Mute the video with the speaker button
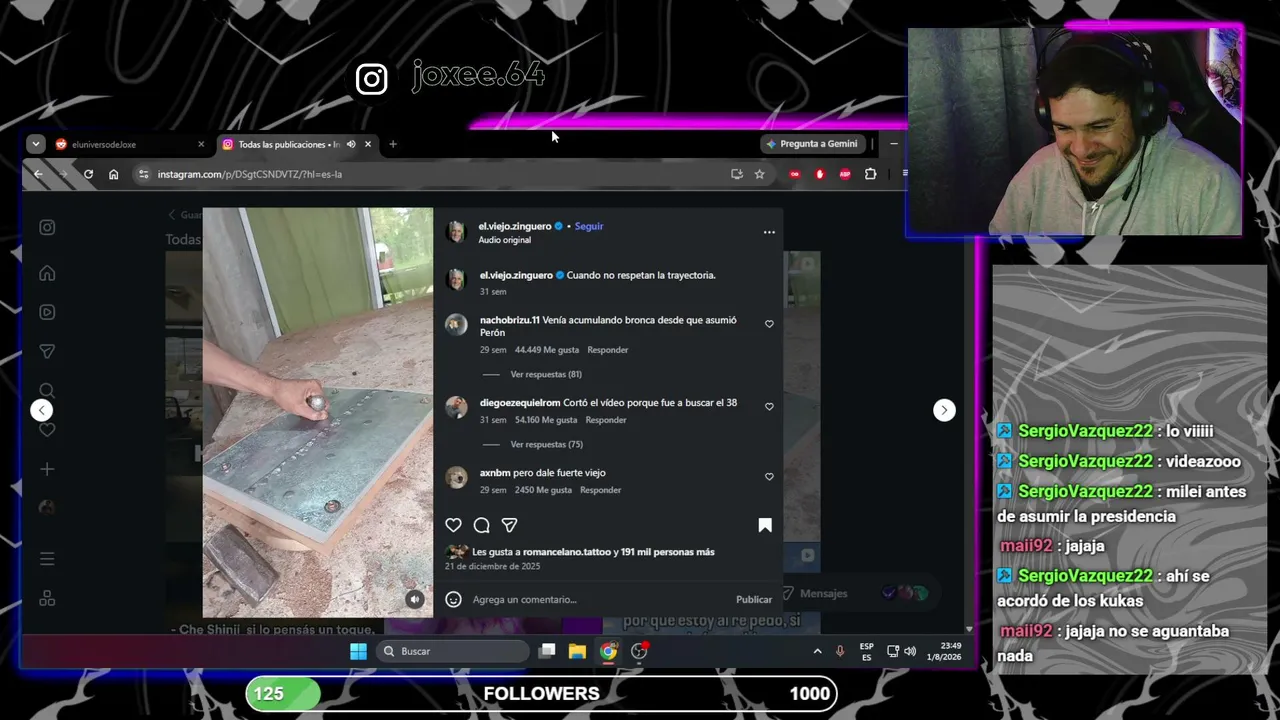 click(x=415, y=599)
